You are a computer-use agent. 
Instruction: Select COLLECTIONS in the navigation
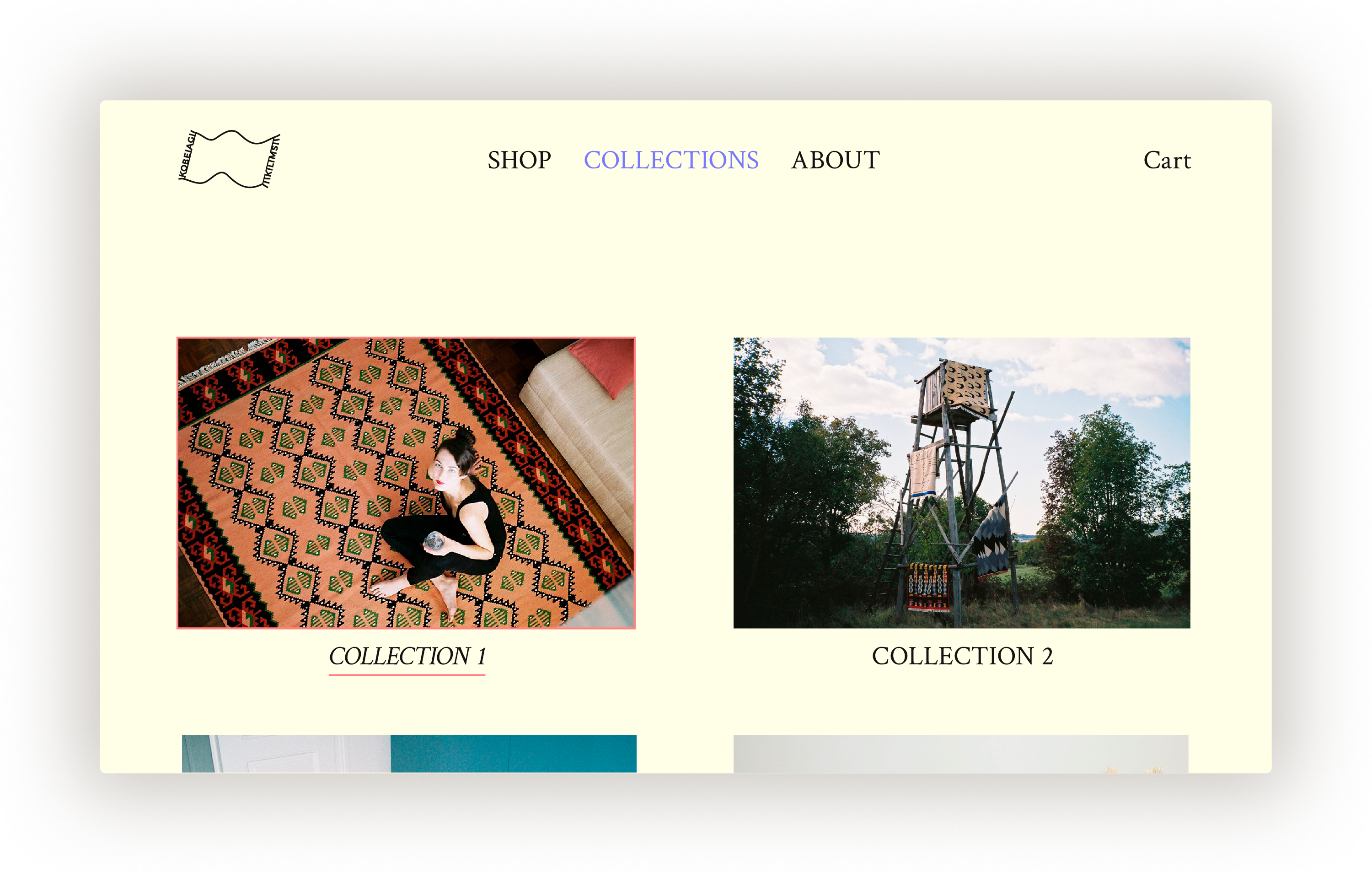tap(671, 160)
